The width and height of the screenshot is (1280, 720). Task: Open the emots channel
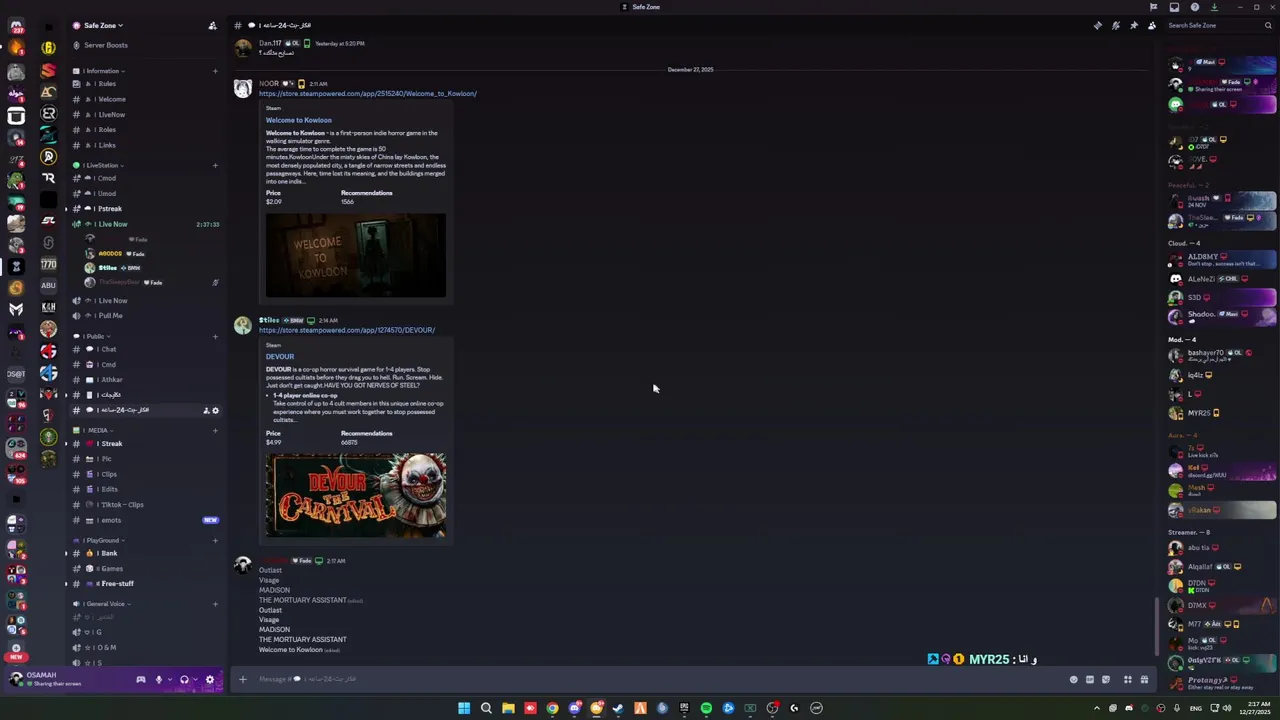point(146,520)
